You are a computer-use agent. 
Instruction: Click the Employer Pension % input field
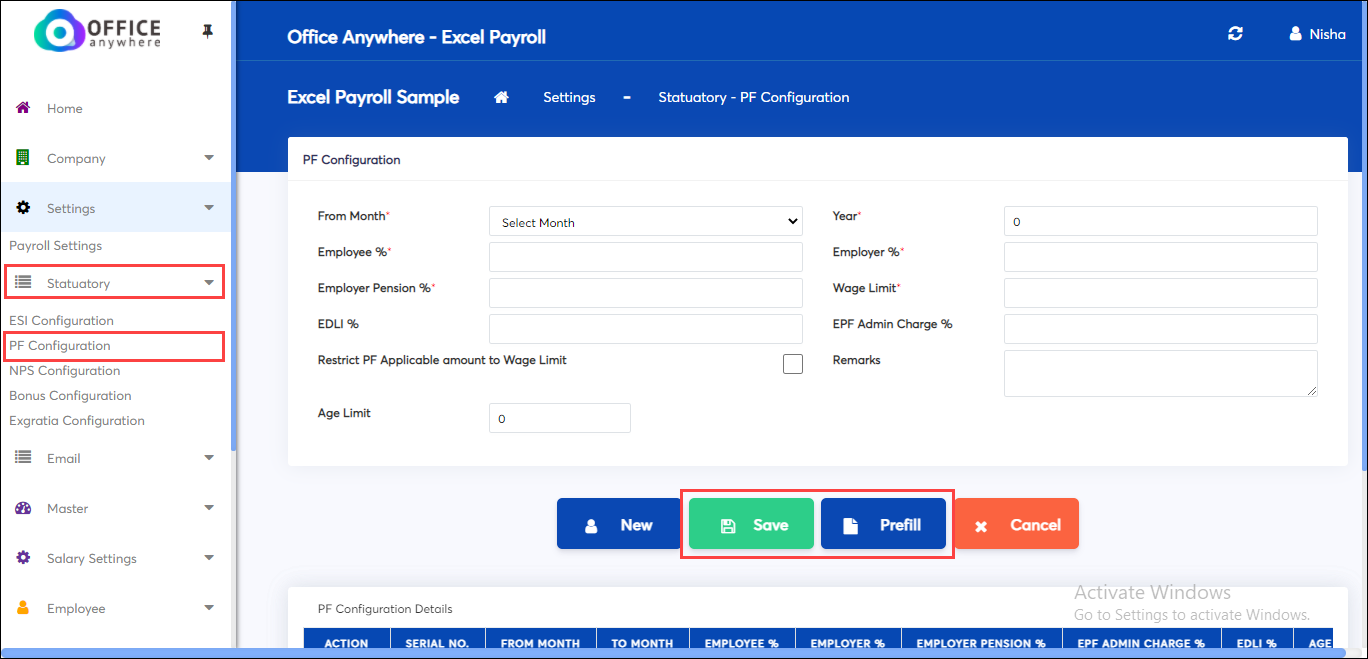tap(645, 293)
